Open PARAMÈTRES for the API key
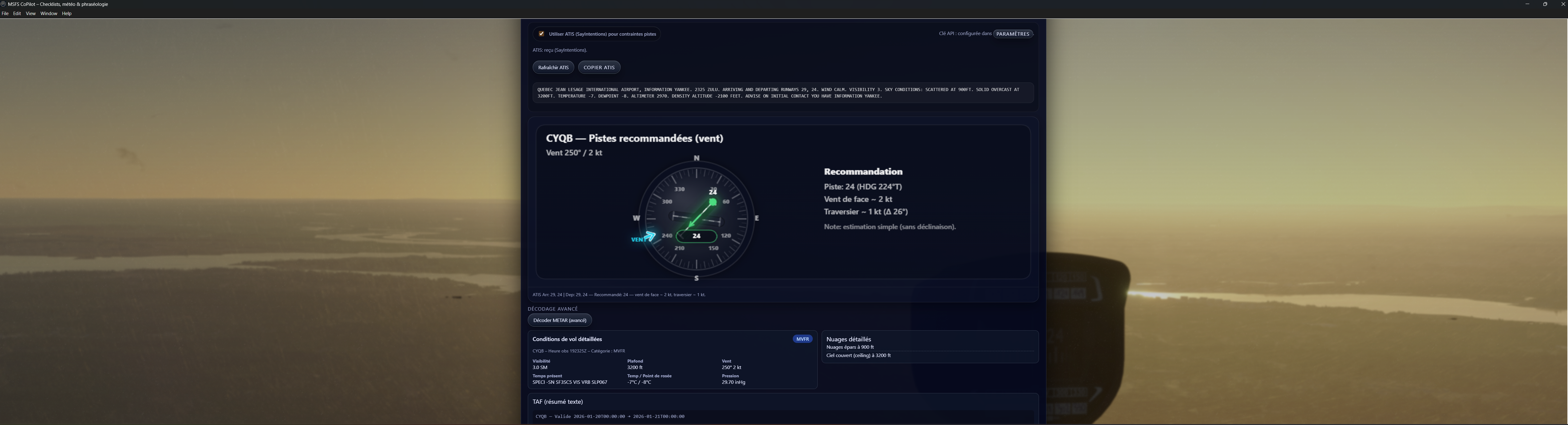1568x425 pixels. [x=1013, y=34]
